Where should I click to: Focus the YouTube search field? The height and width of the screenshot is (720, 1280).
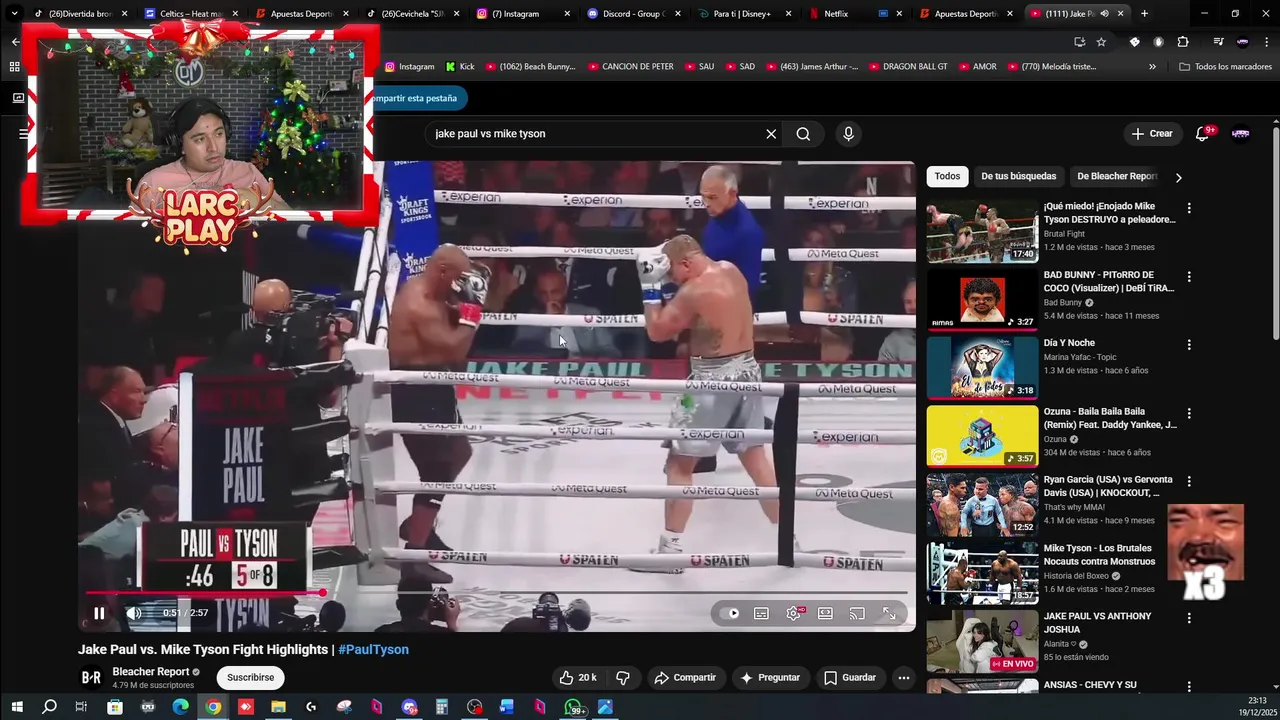[x=595, y=134]
